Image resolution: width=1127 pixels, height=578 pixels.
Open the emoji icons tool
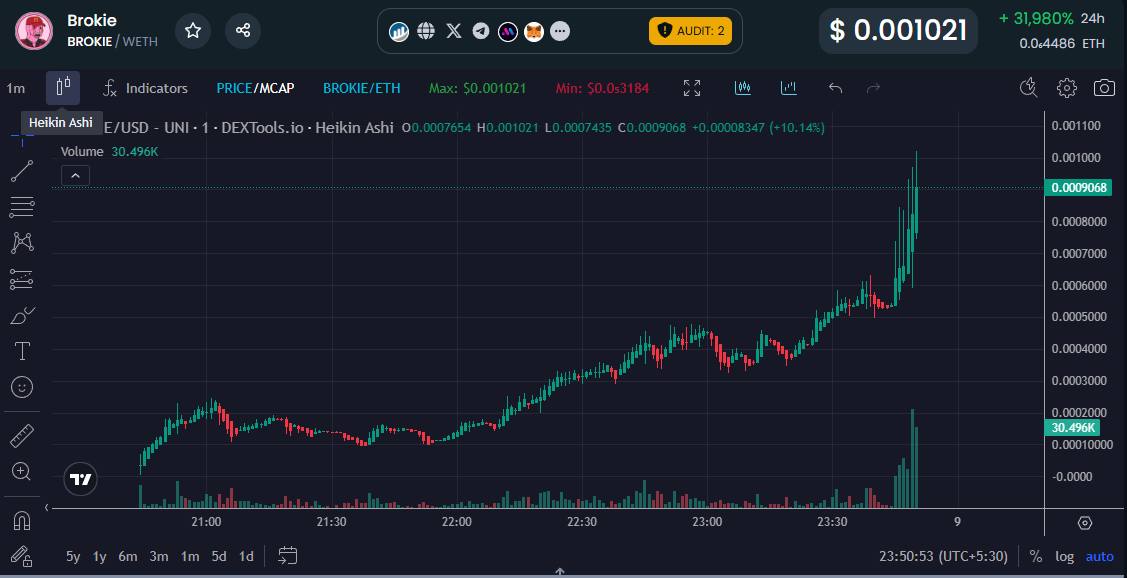[x=22, y=387]
